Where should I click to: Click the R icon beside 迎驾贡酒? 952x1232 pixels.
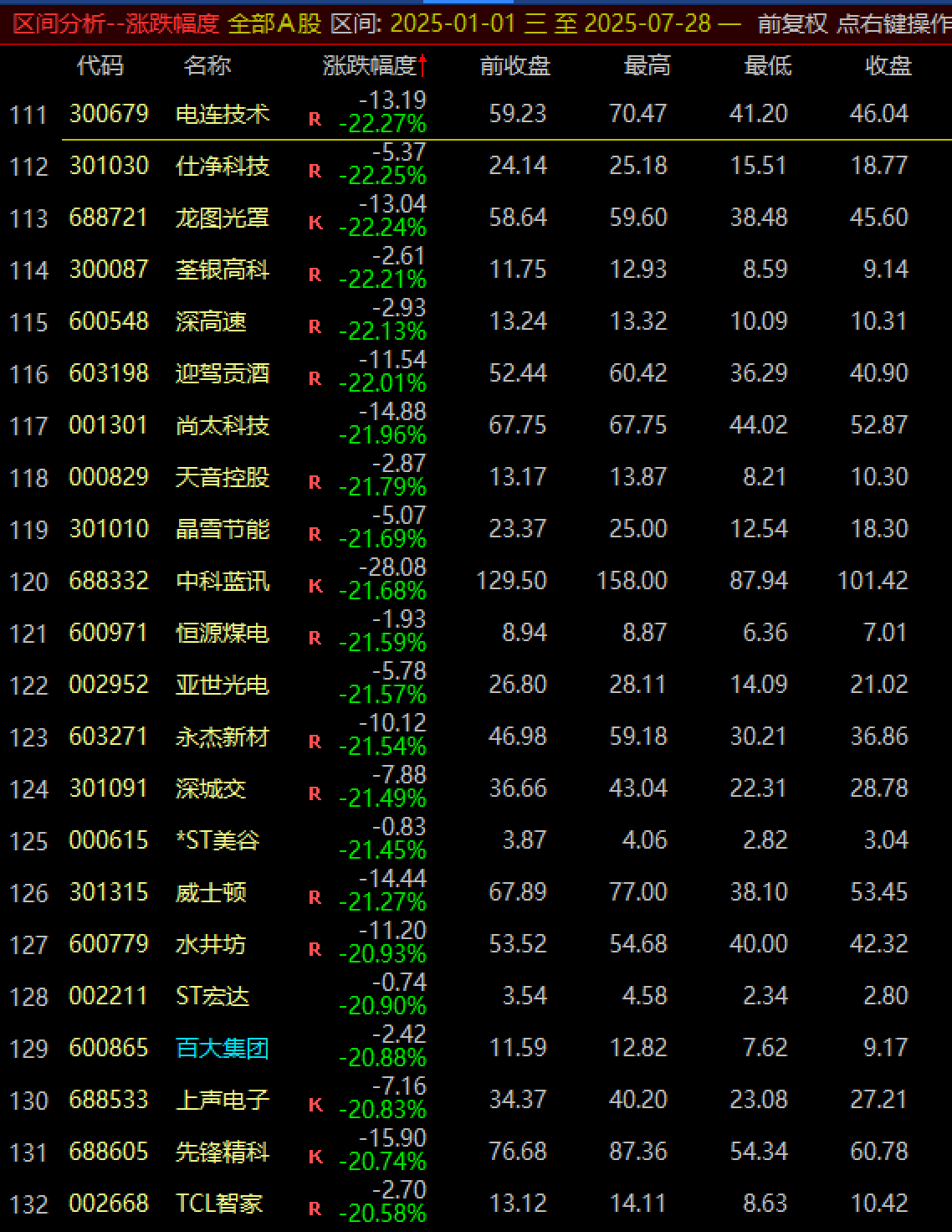pyautogui.click(x=315, y=378)
